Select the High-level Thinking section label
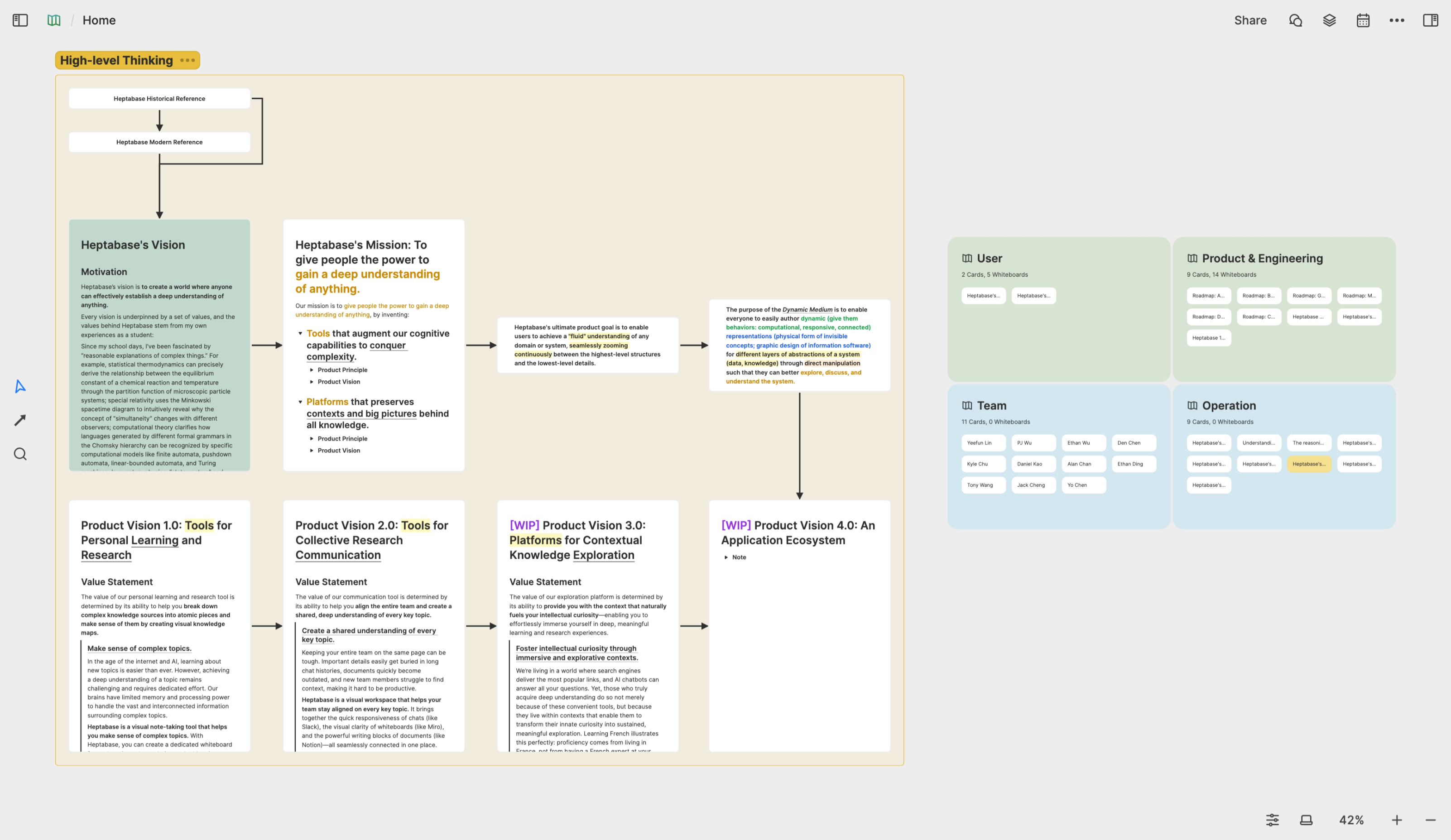The height and width of the screenshot is (840, 1451). [x=116, y=60]
